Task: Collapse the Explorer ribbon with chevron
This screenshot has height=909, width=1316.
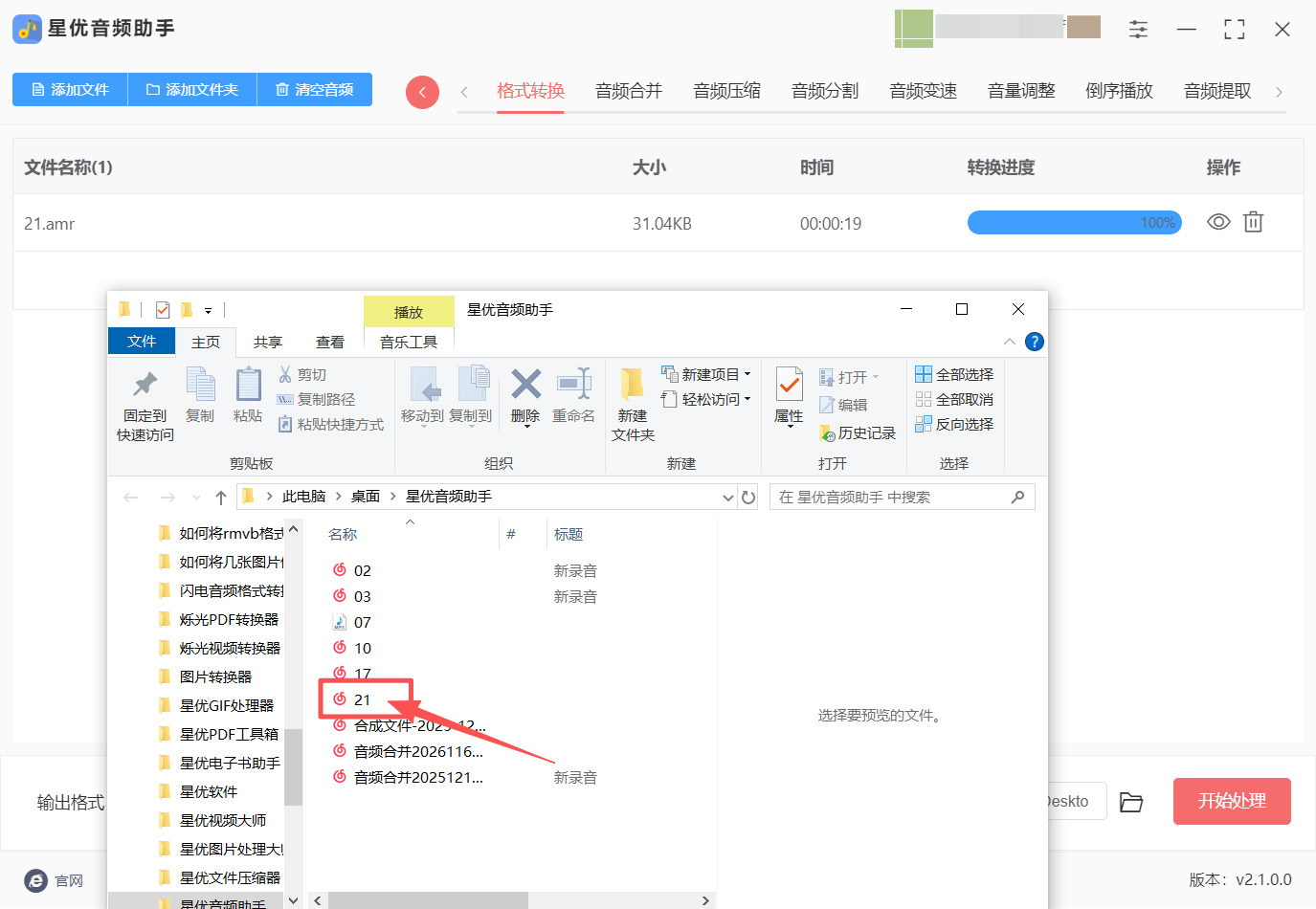Action: click(1010, 342)
